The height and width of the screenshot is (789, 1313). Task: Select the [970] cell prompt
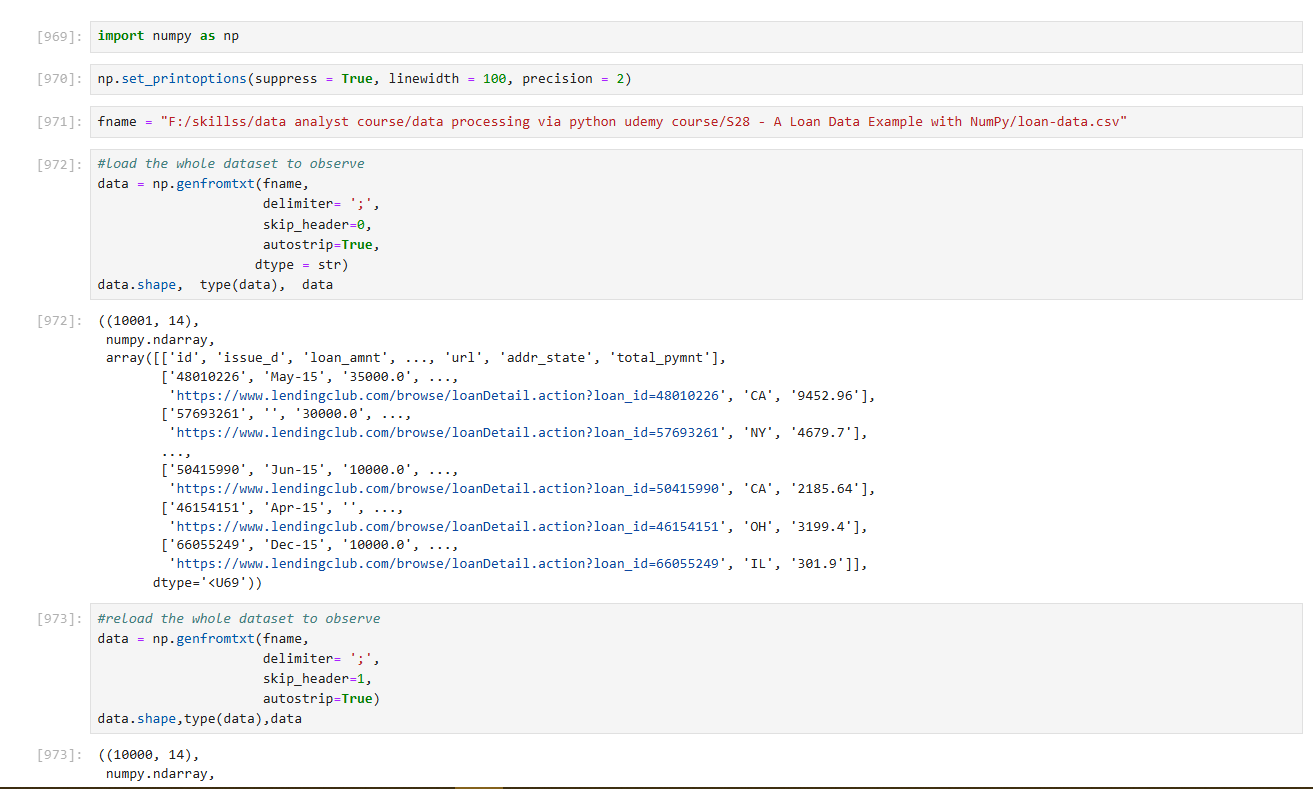(58, 79)
